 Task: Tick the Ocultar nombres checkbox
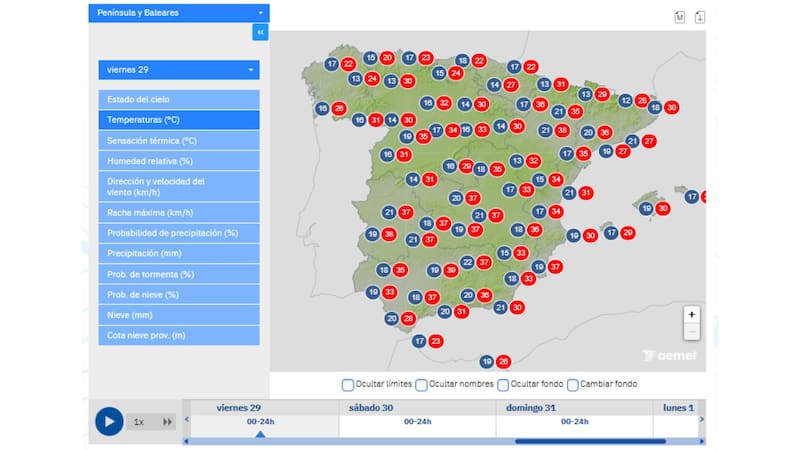tap(421, 385)
